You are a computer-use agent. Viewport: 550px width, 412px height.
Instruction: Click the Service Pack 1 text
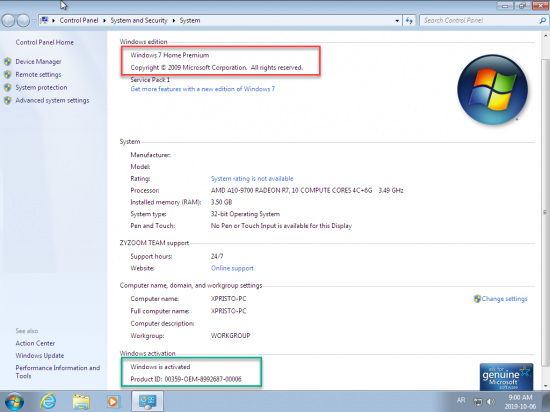coord(150,80)
